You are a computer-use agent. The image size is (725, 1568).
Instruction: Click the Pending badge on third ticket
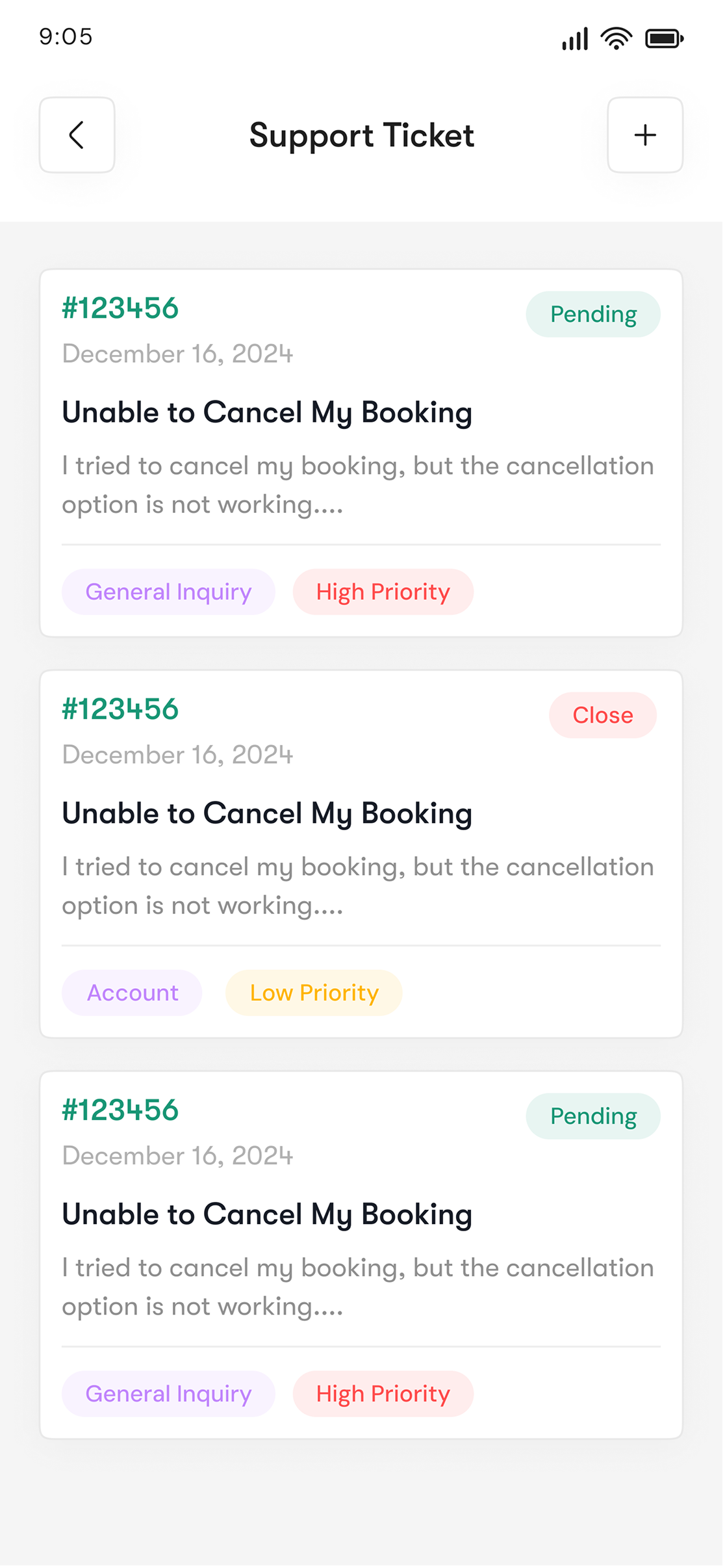592,1116
